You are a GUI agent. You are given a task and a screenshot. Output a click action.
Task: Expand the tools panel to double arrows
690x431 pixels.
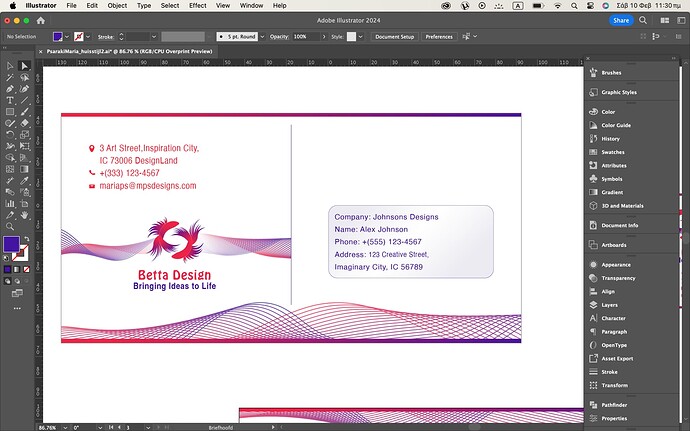point(5,48)
